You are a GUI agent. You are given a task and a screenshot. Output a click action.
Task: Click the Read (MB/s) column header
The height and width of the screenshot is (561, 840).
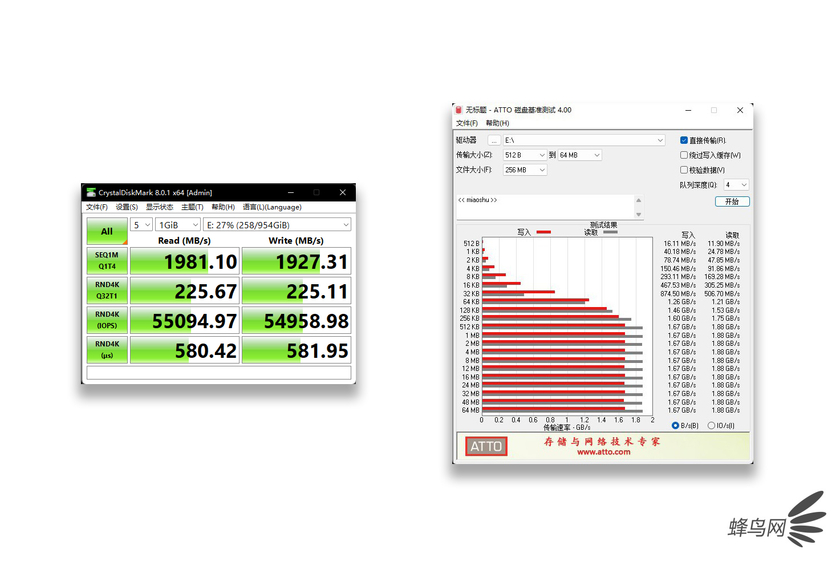[x=184, y=241]
